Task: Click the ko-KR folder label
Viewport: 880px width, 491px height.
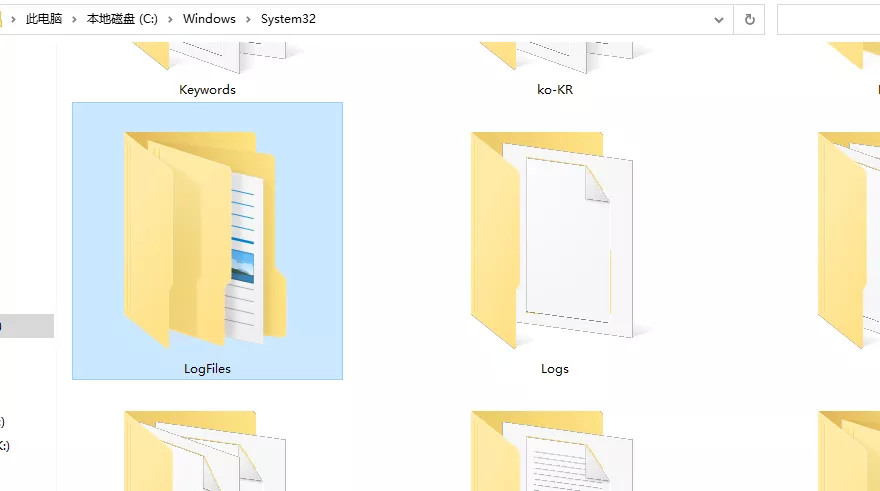Action: pos(554,90)
